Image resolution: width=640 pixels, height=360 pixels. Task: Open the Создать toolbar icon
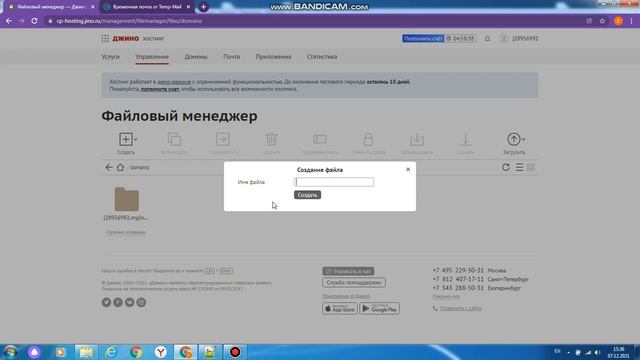[x=126, y=139]
